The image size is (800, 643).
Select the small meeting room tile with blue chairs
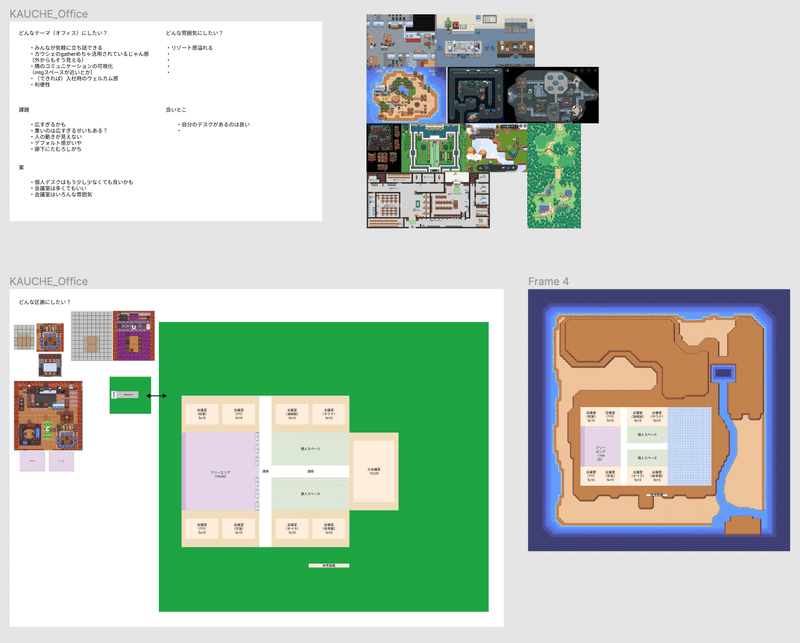[50, 337]
